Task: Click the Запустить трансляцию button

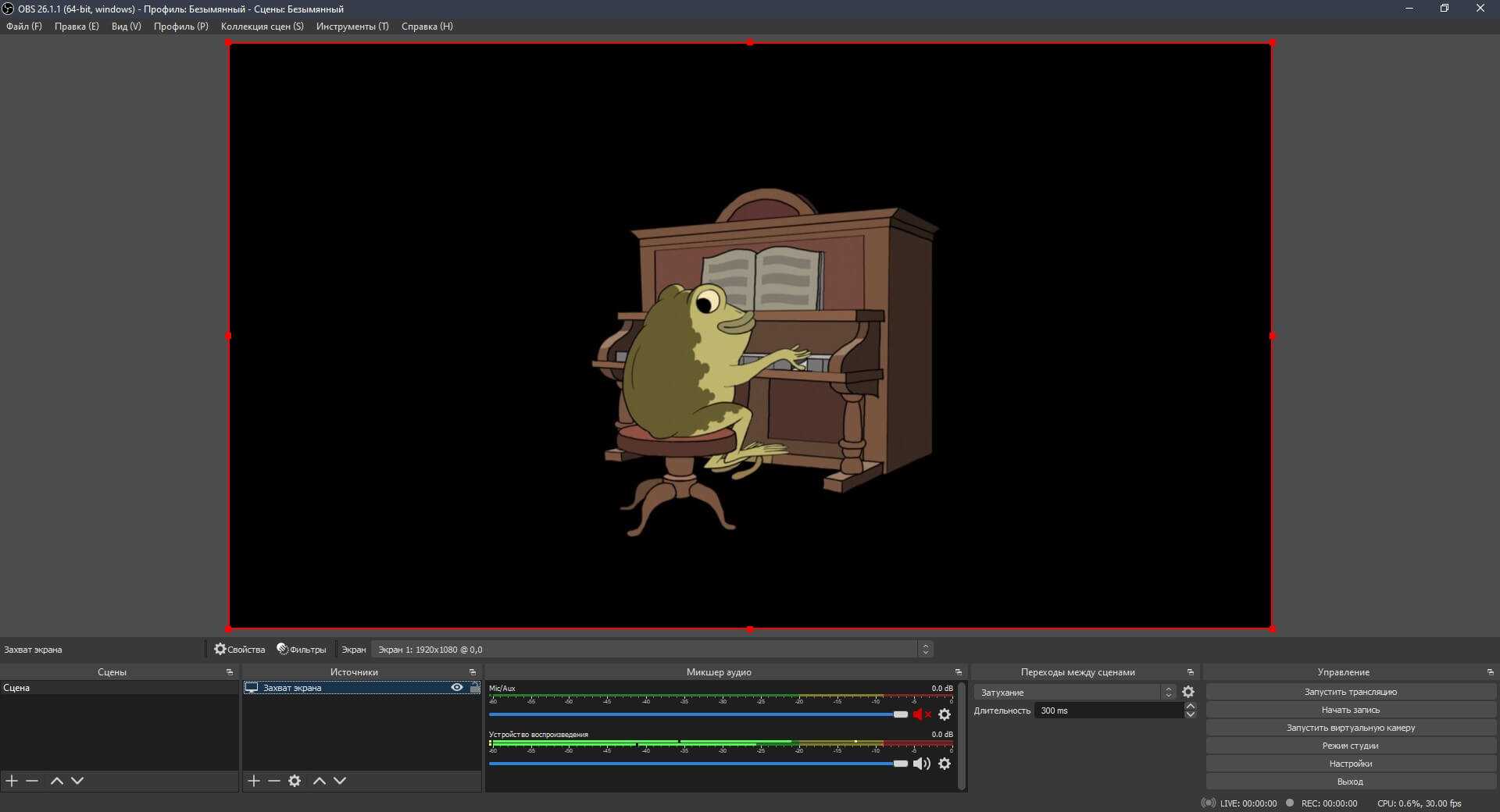Action: pyautogui.click(x=1350, y=692)
